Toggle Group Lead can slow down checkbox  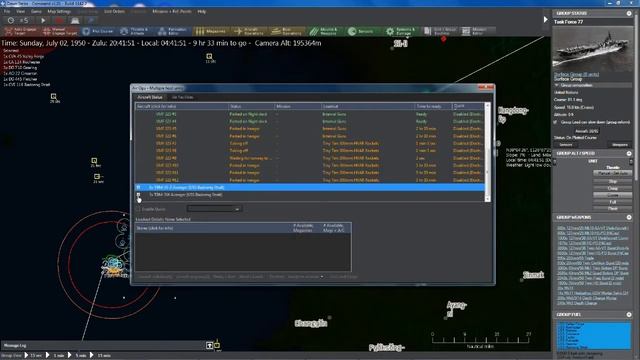[555, 122]
